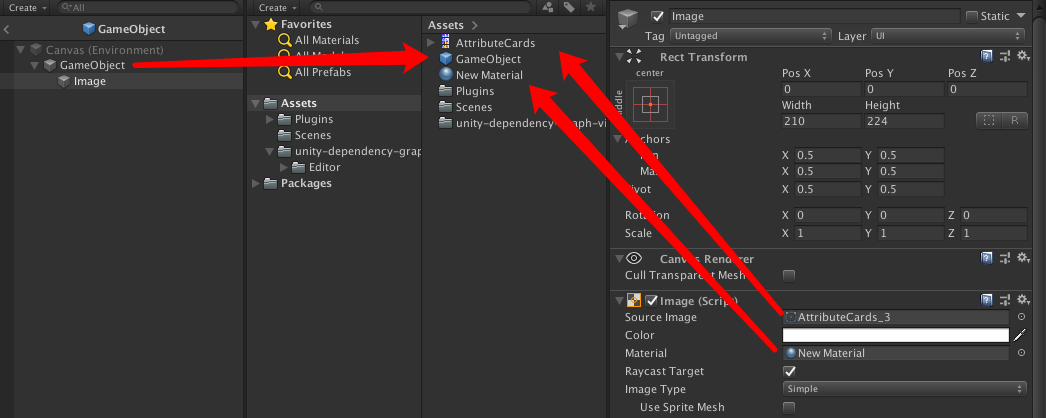Open the Project panel Create dropdown
Screen dimensions: 1046x418
pyautogui.click(x=277, y=7)
